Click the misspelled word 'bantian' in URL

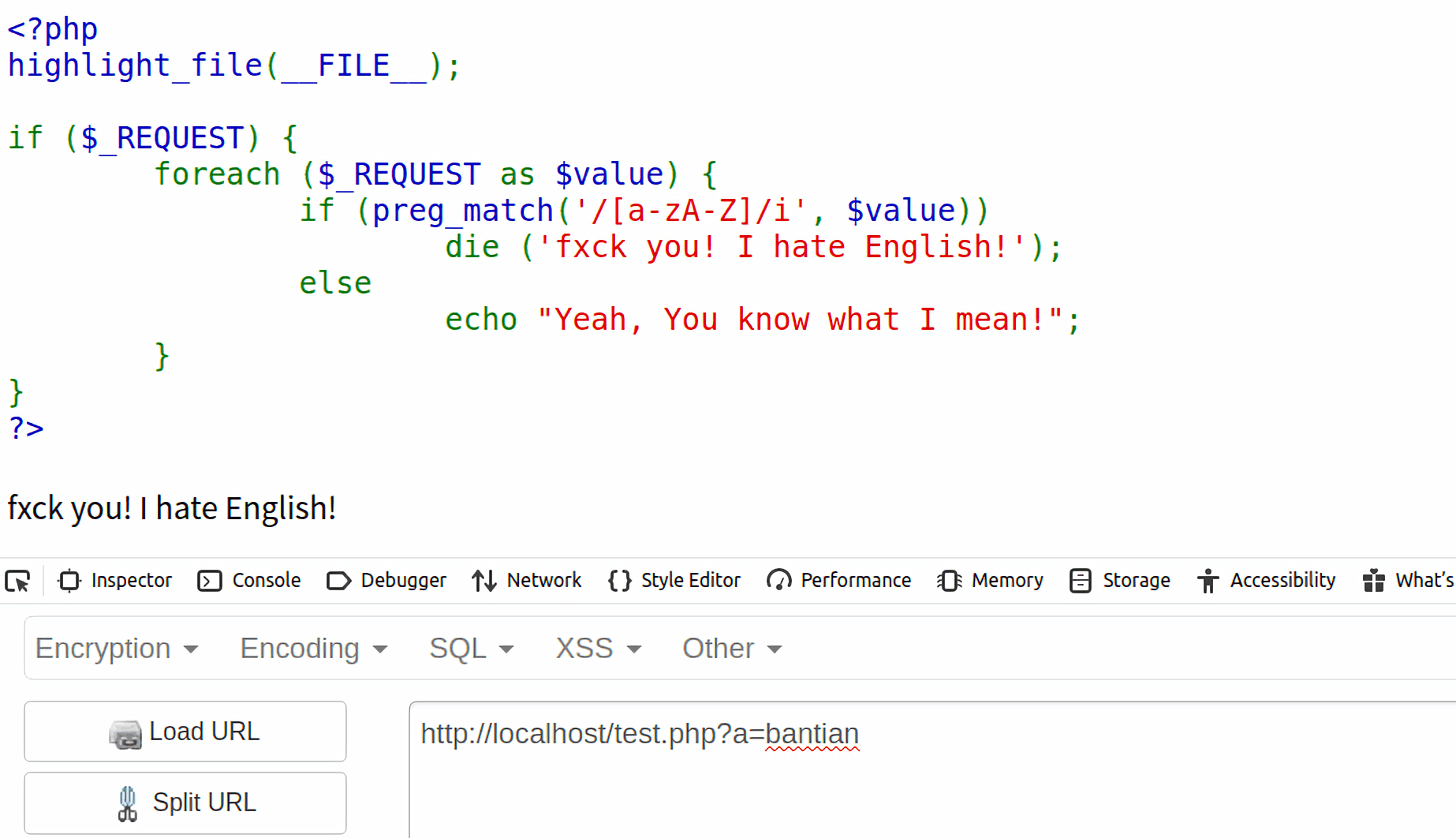(x=812, y=734)
